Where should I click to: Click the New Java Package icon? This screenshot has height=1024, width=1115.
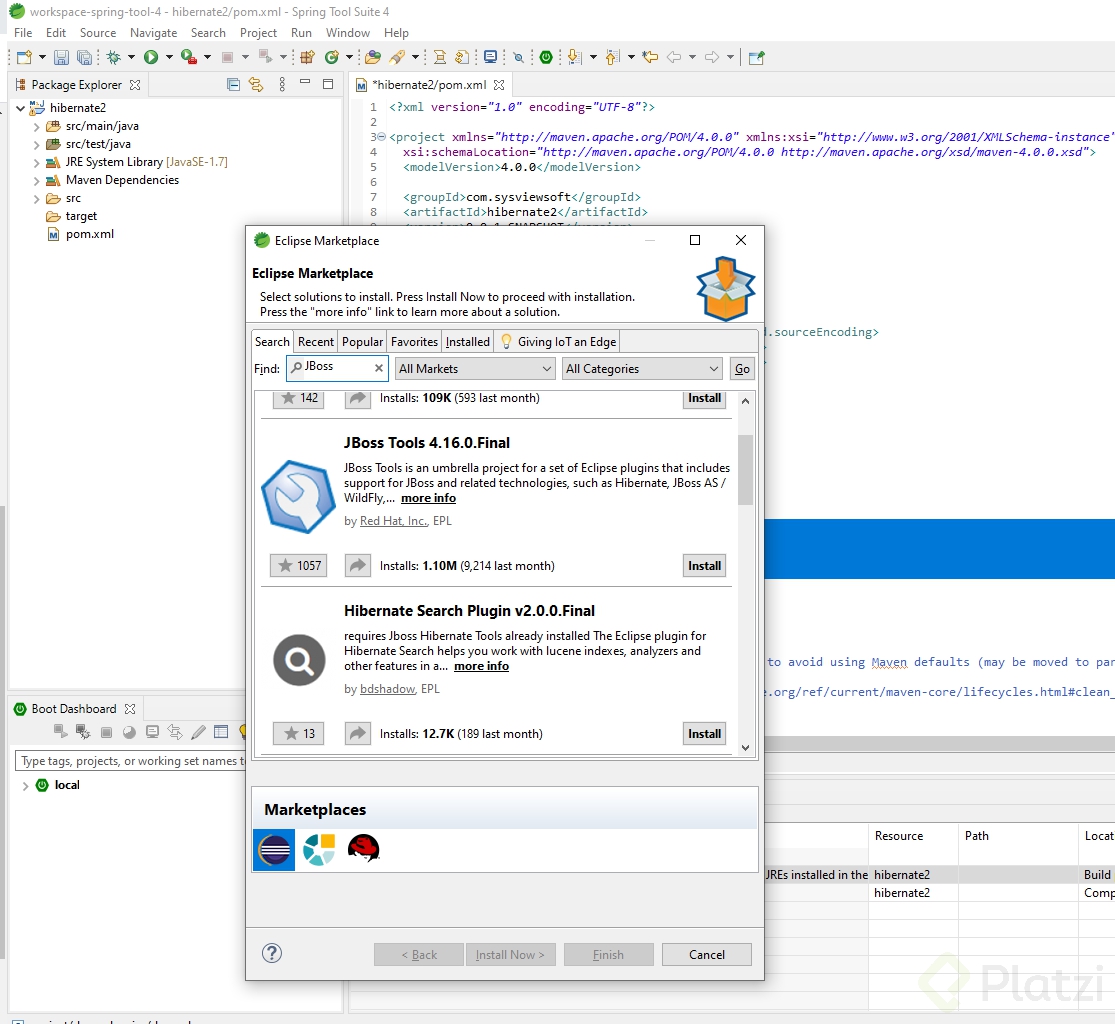tap(308, 58)
